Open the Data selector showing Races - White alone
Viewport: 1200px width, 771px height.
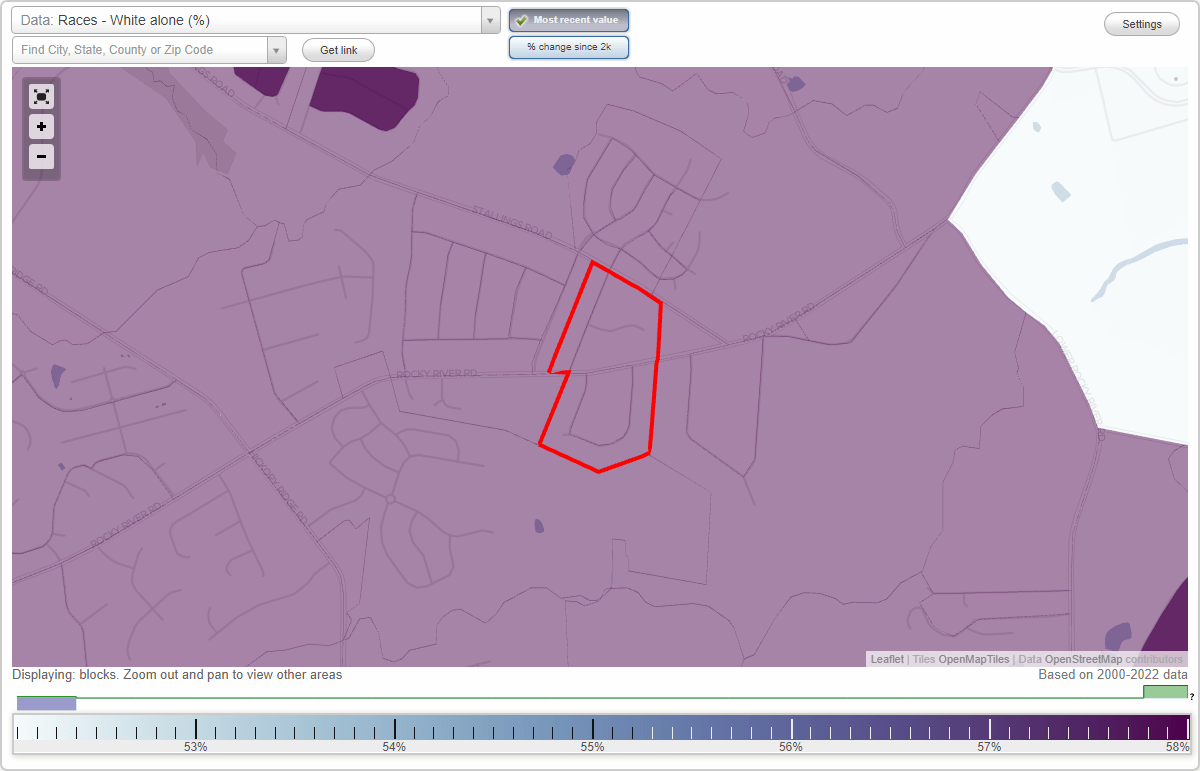pos(240,19)
